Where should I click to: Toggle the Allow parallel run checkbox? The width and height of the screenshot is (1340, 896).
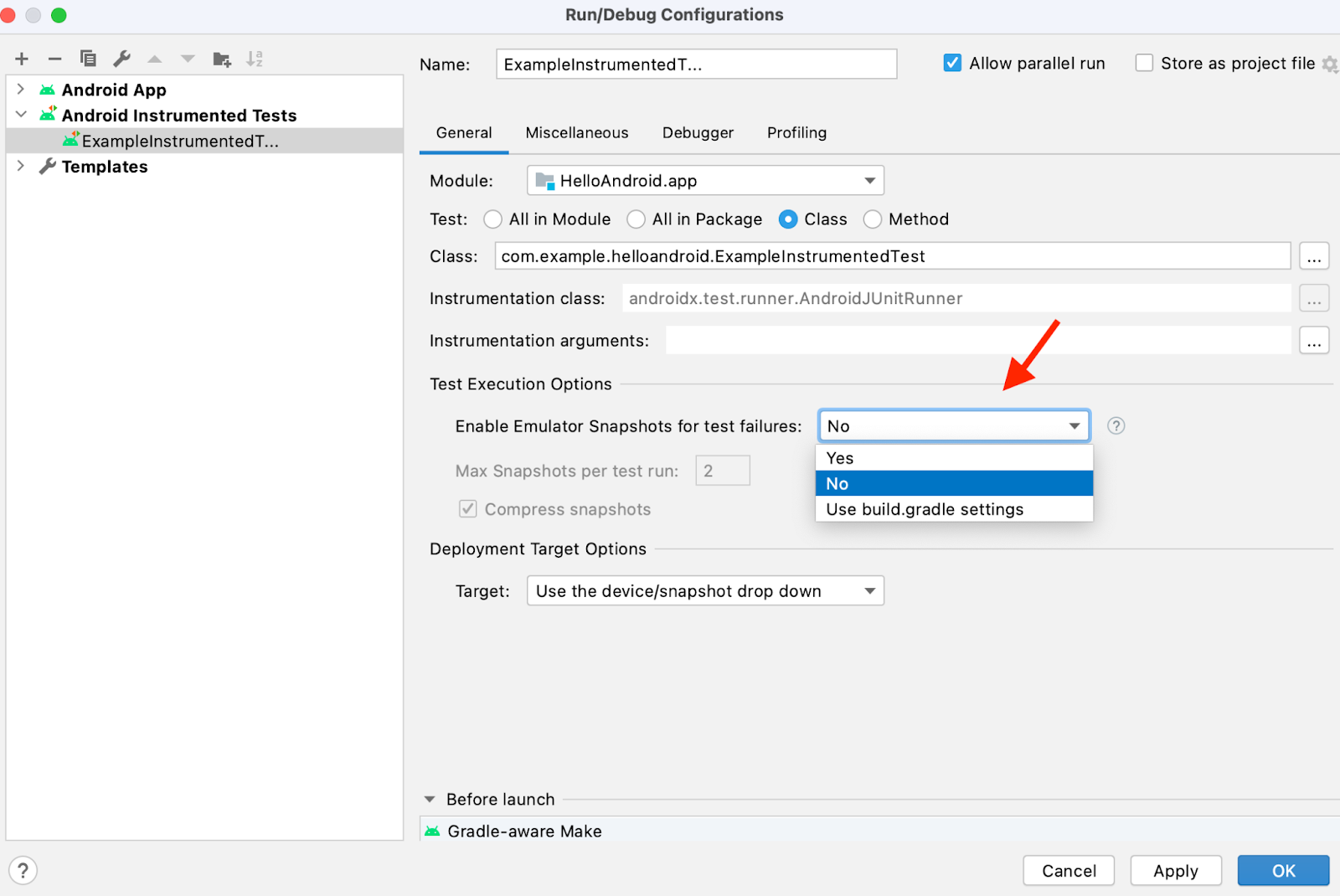[x=952, y=63]
